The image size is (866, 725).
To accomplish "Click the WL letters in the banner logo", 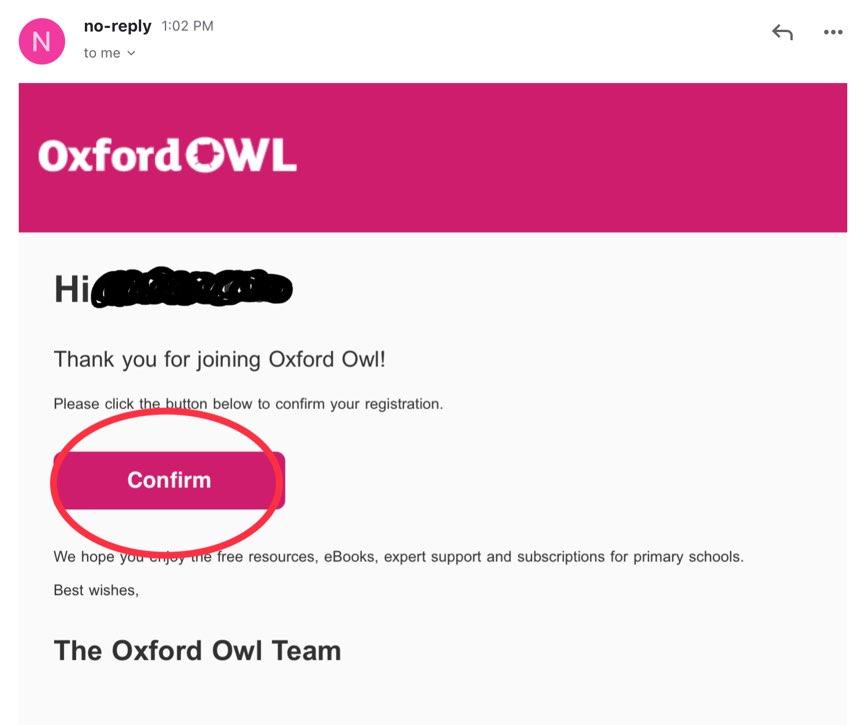I will 259,155.
